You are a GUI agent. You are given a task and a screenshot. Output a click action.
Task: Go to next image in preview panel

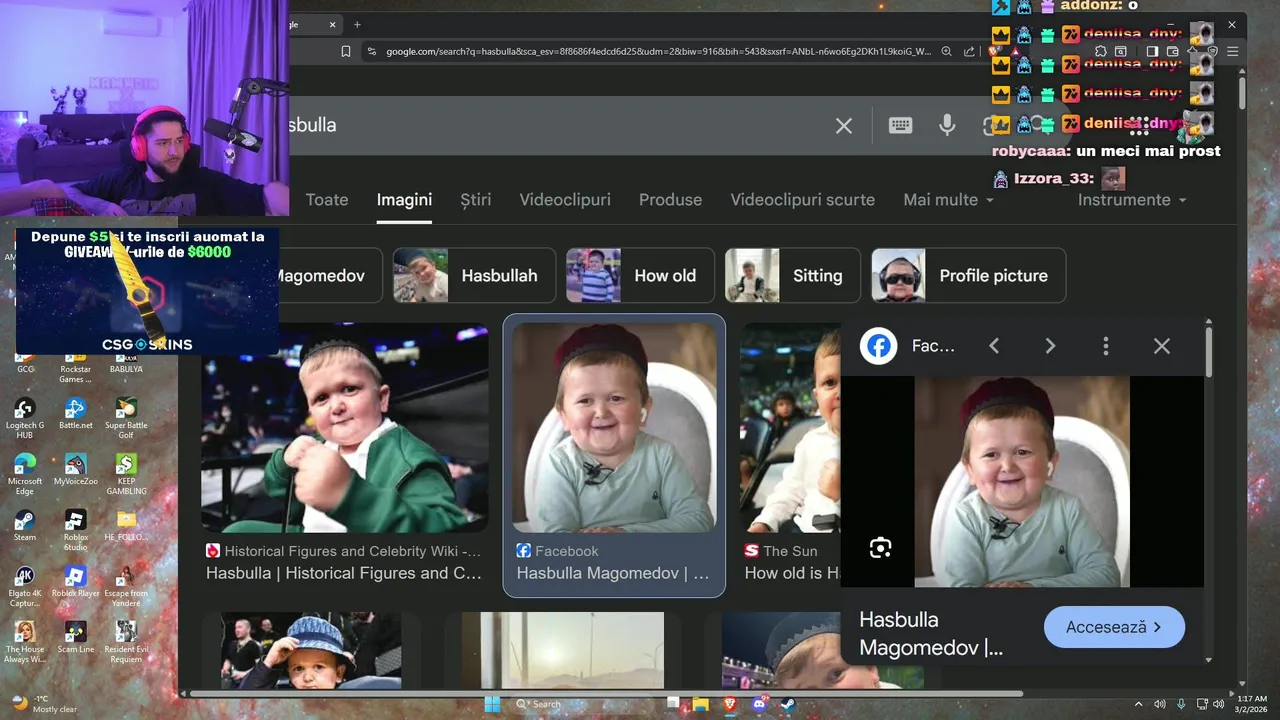pos(1050,346)
